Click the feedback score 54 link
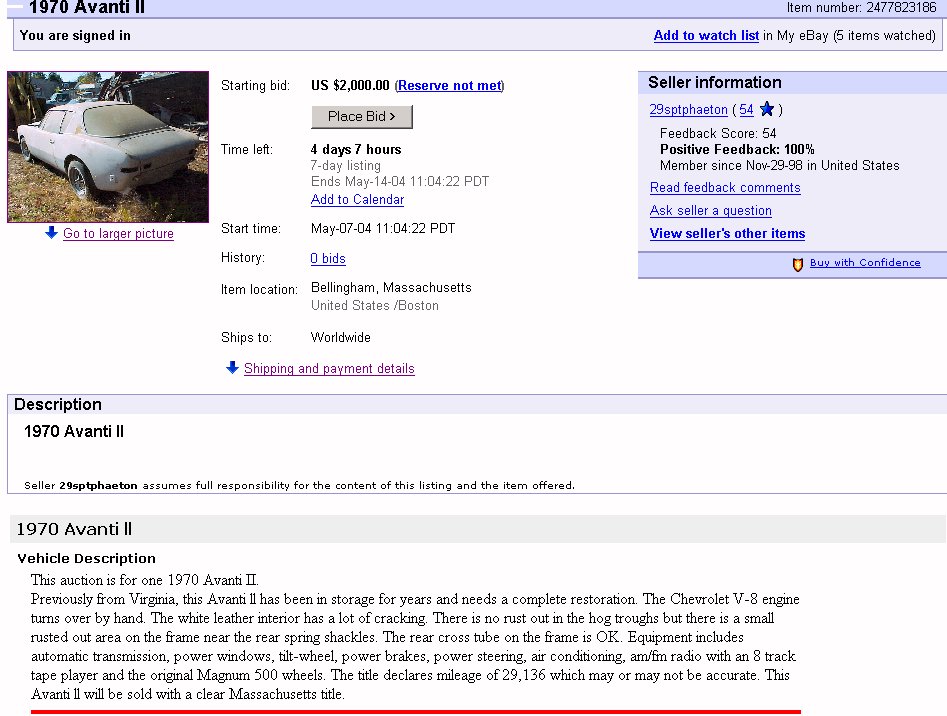The image size is (947, 716). [x=746, y=110]
